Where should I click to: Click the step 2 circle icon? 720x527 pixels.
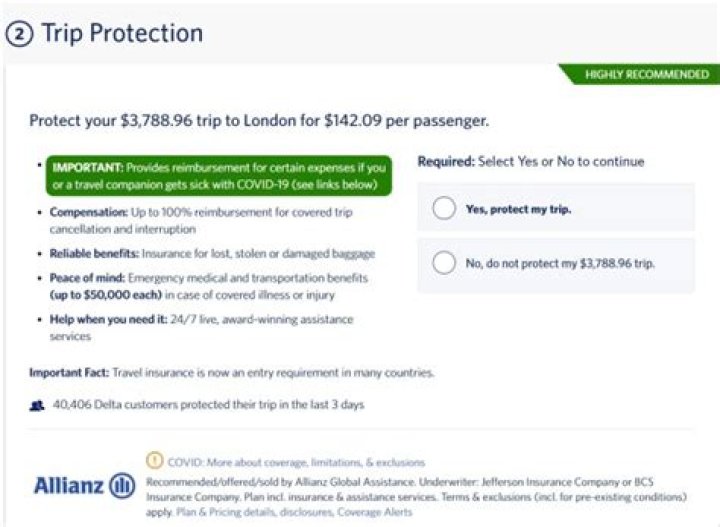pos(18,33)
